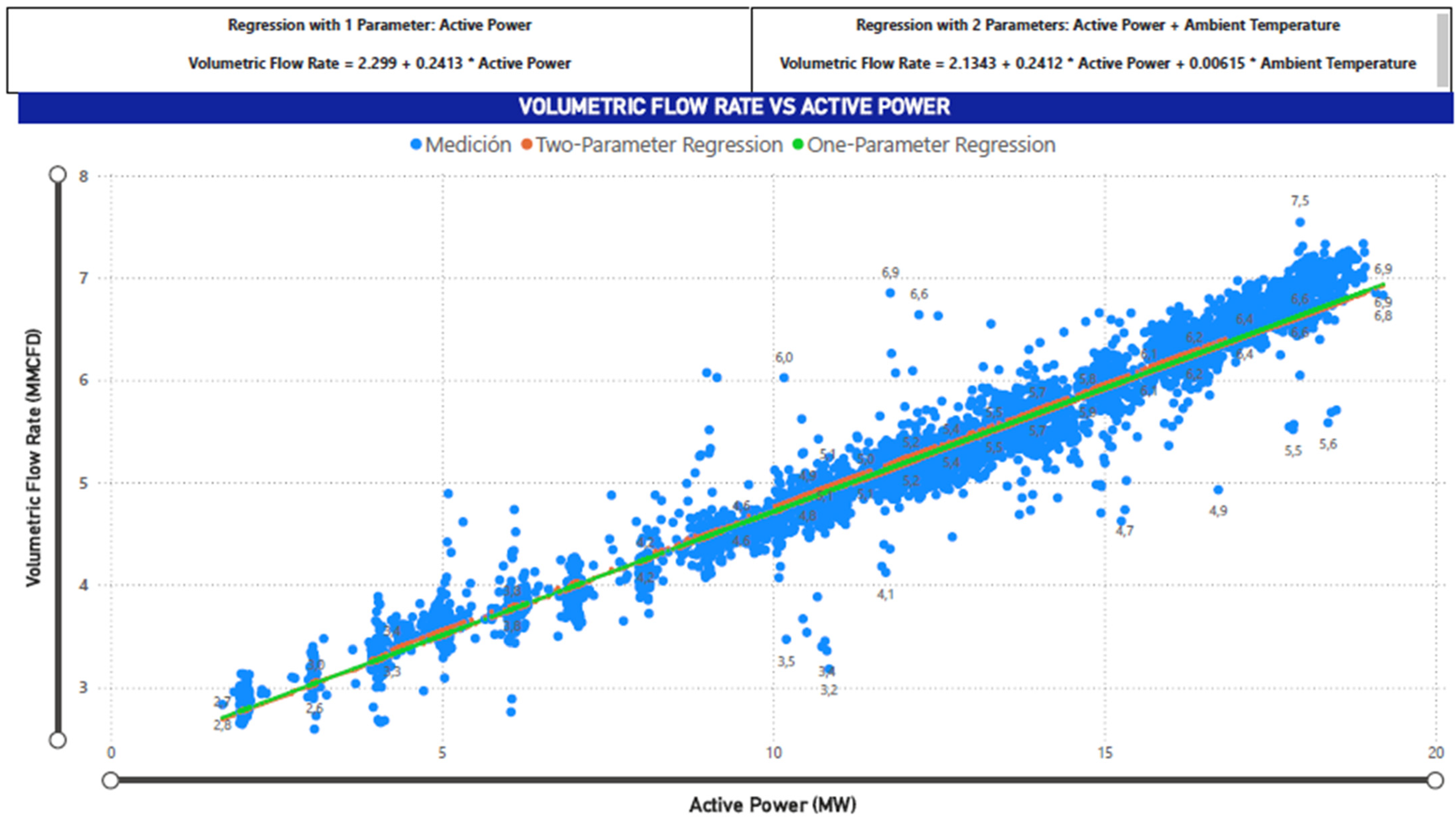The image size is (1456, 821).
Task: Click the data label 3,2 below the trend
Action: pos(828,690)
